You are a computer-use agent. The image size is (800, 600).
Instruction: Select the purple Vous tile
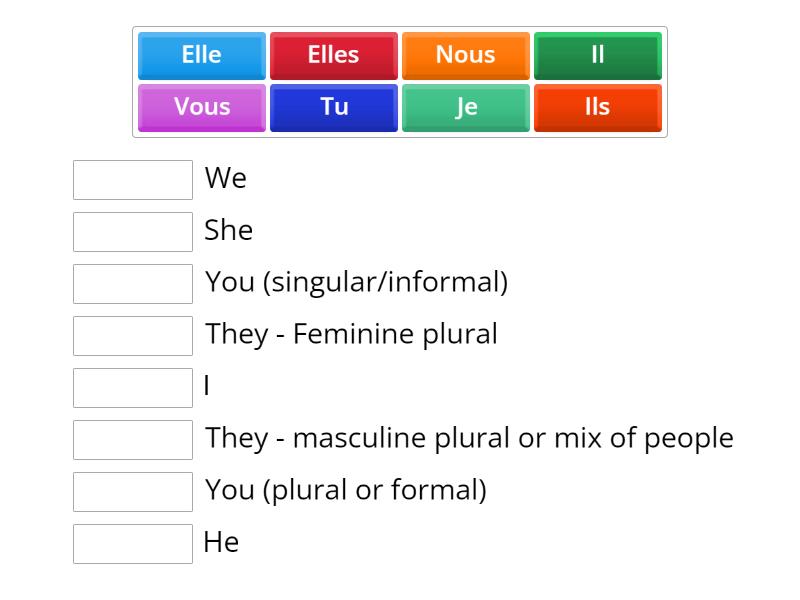coord(200,107)
